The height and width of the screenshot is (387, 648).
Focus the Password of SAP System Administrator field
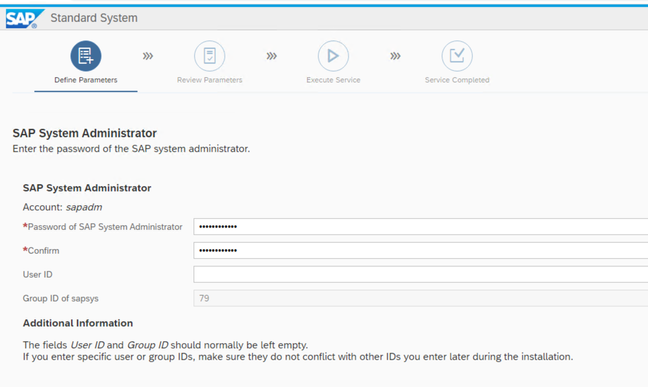tap(421, 227)
